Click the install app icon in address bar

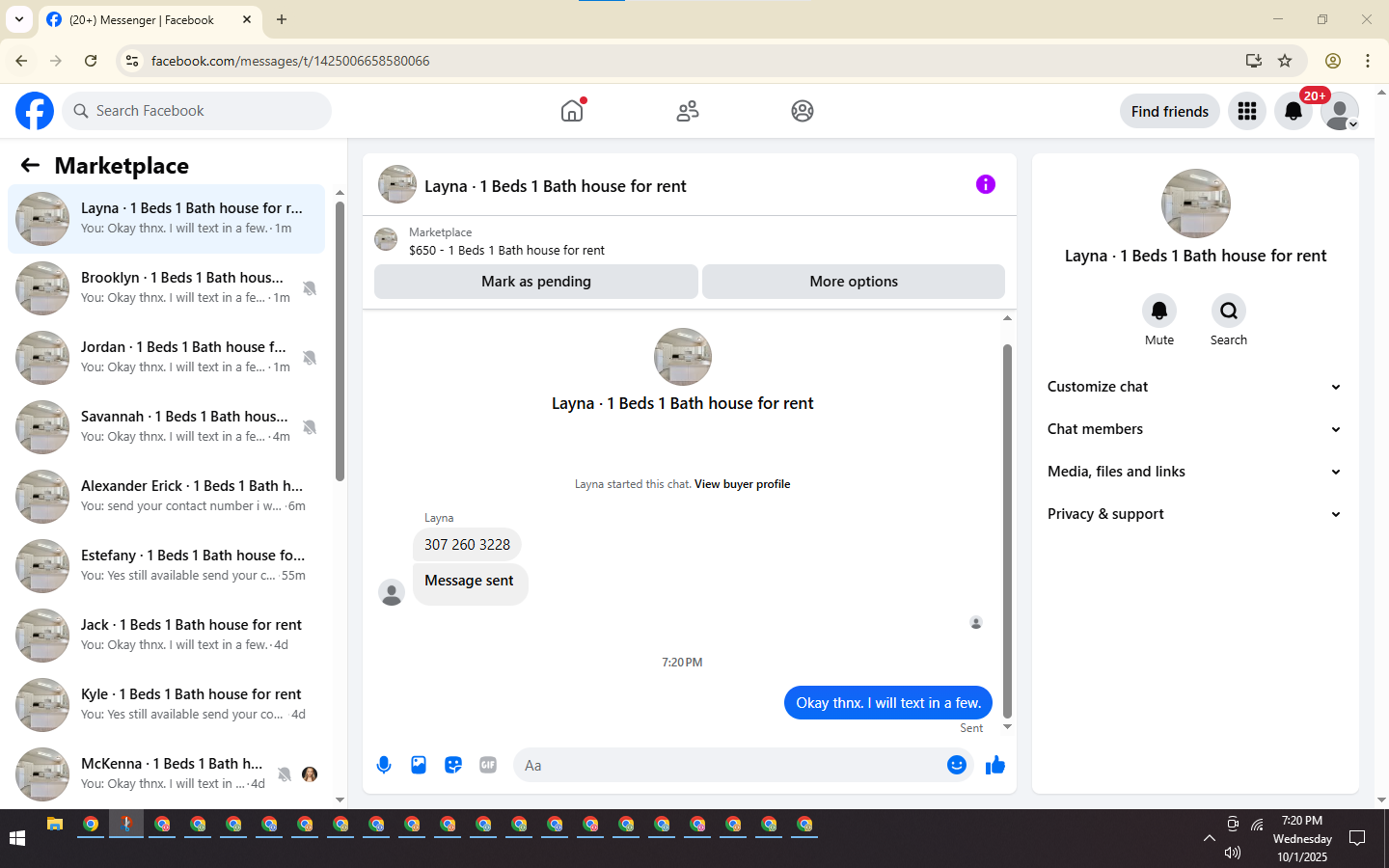[x=1254, y=61]
